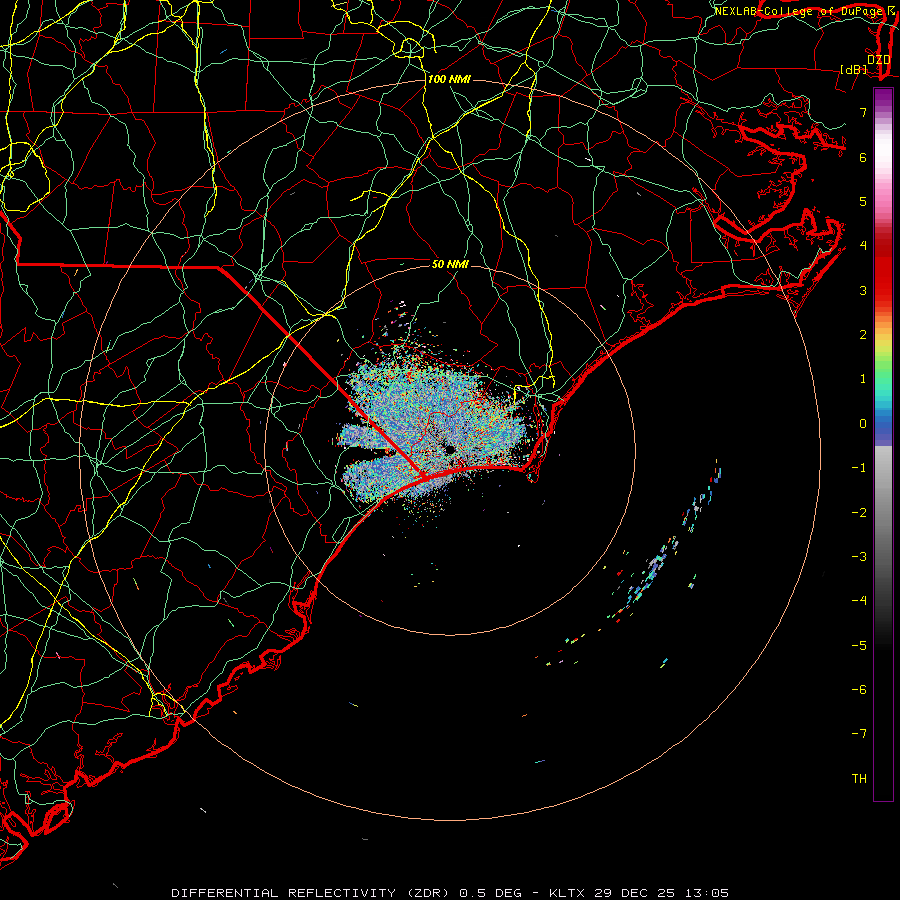Click the black radar site dot in echoes

pos(449,449)
